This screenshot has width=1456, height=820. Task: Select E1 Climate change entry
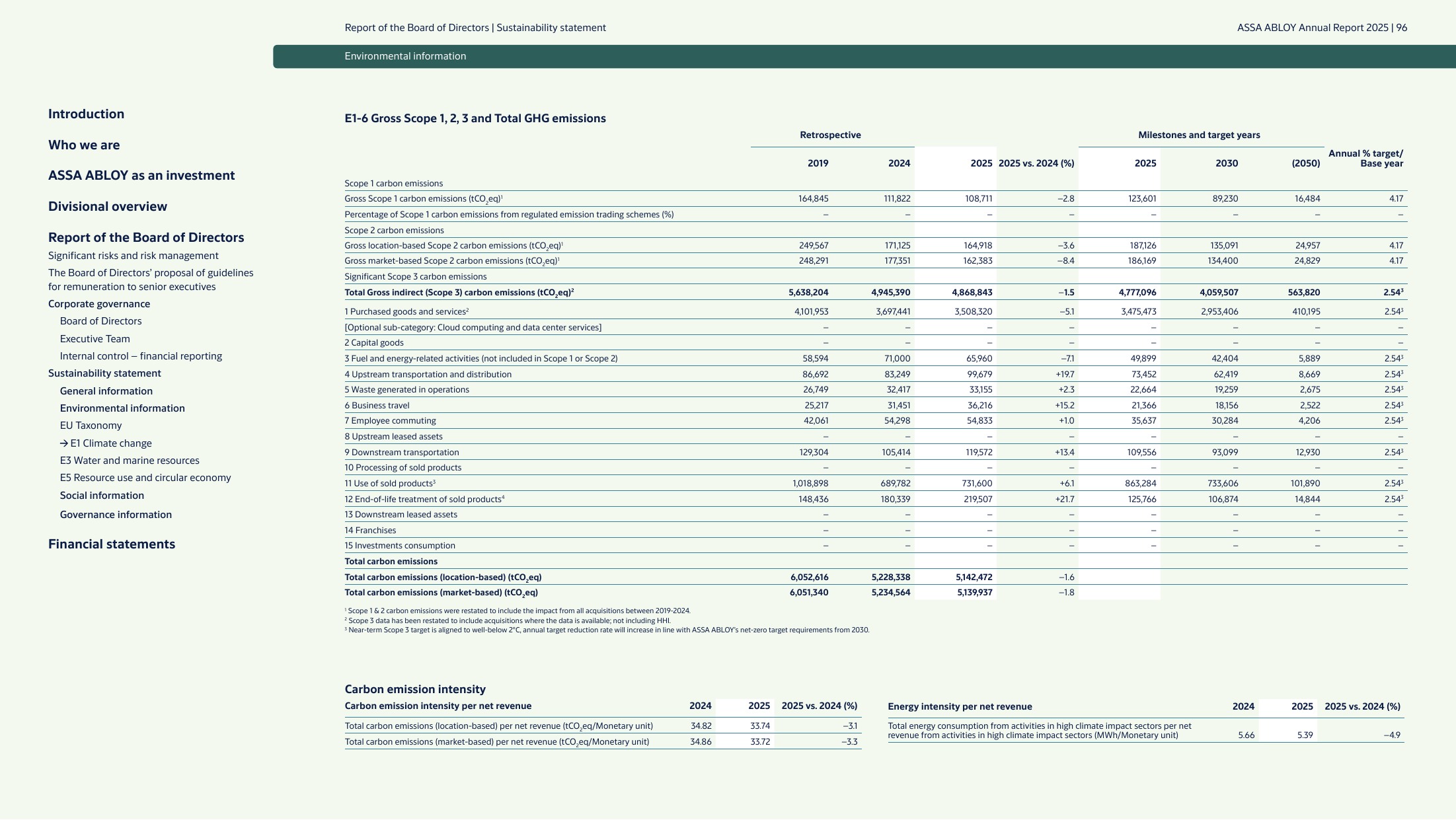click(x=106, y=443)
